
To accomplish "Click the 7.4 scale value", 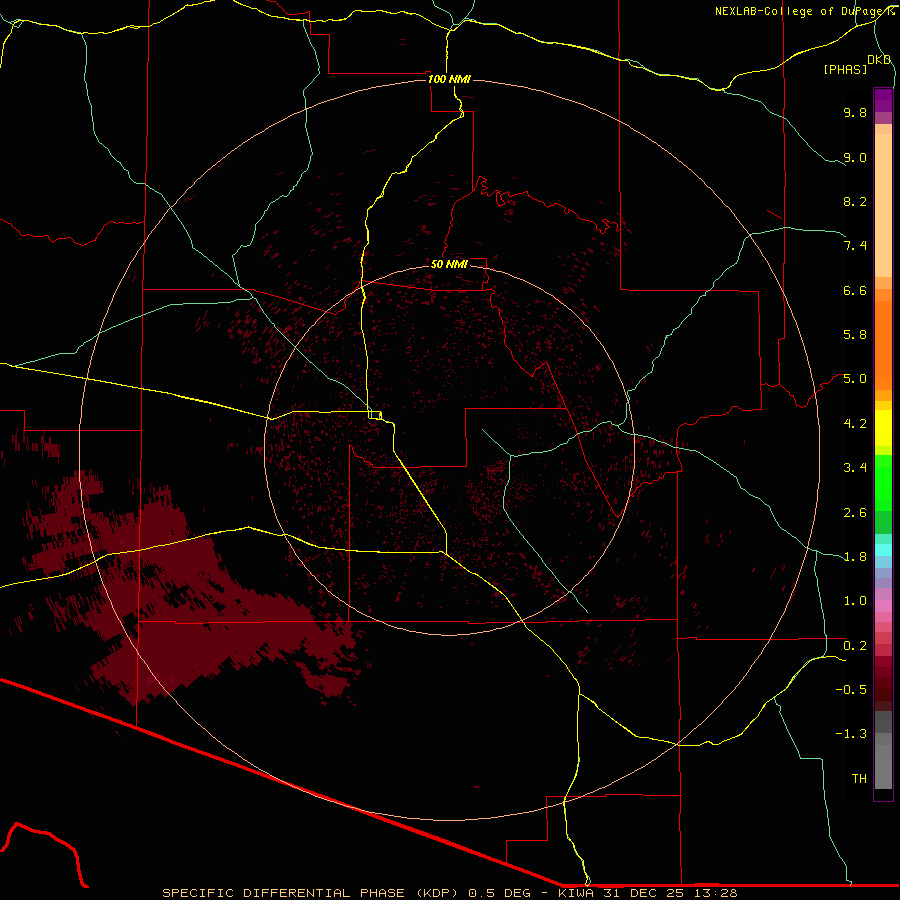I will pyautogui.click(x=855, y=246).
